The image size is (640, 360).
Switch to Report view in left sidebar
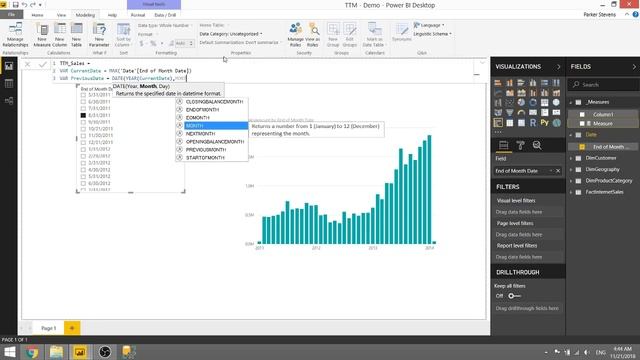coord(9,66)
